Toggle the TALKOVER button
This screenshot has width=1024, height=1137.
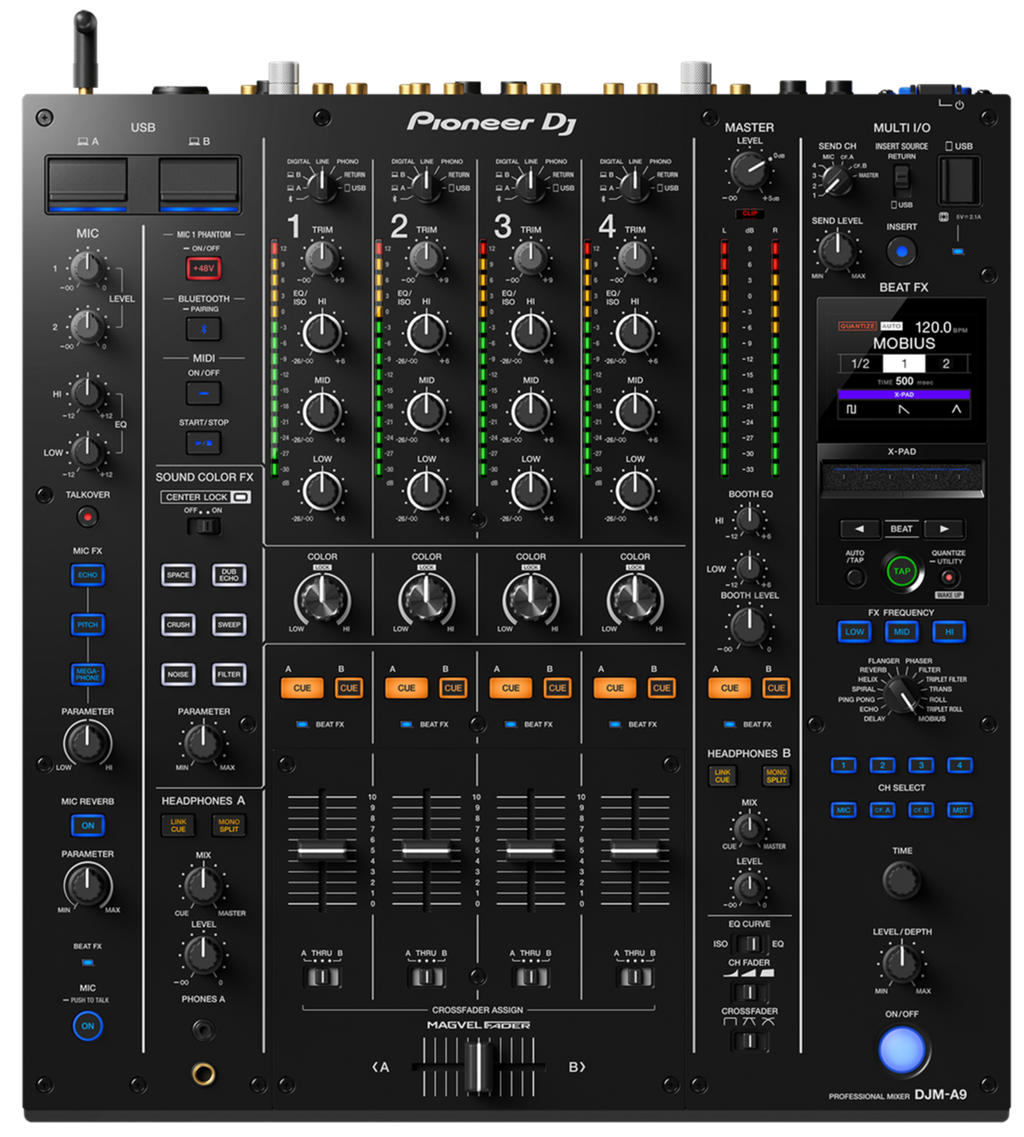tap(88, 517)
